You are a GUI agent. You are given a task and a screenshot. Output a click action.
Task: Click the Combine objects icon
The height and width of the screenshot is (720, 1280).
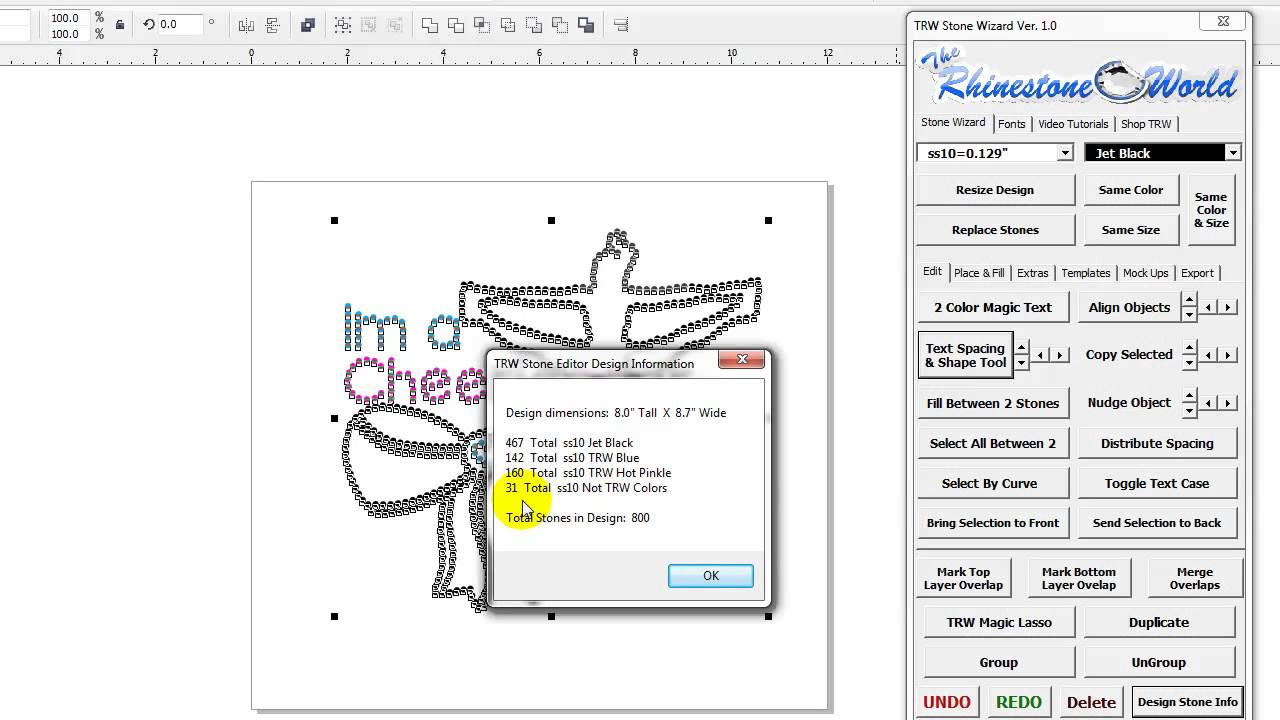point(308,25)
